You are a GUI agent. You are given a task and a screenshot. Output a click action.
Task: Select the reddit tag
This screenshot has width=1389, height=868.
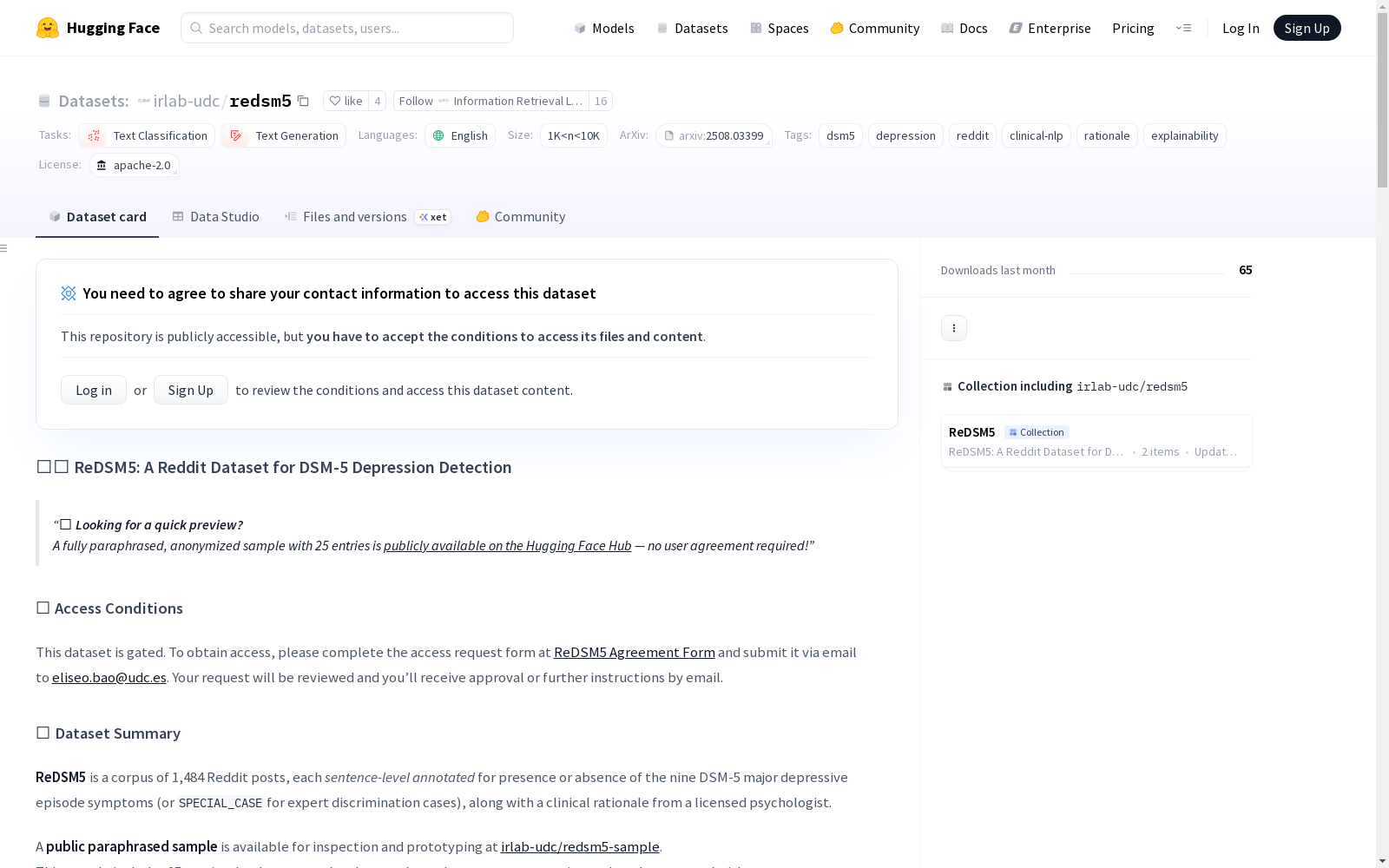point(972,135)
